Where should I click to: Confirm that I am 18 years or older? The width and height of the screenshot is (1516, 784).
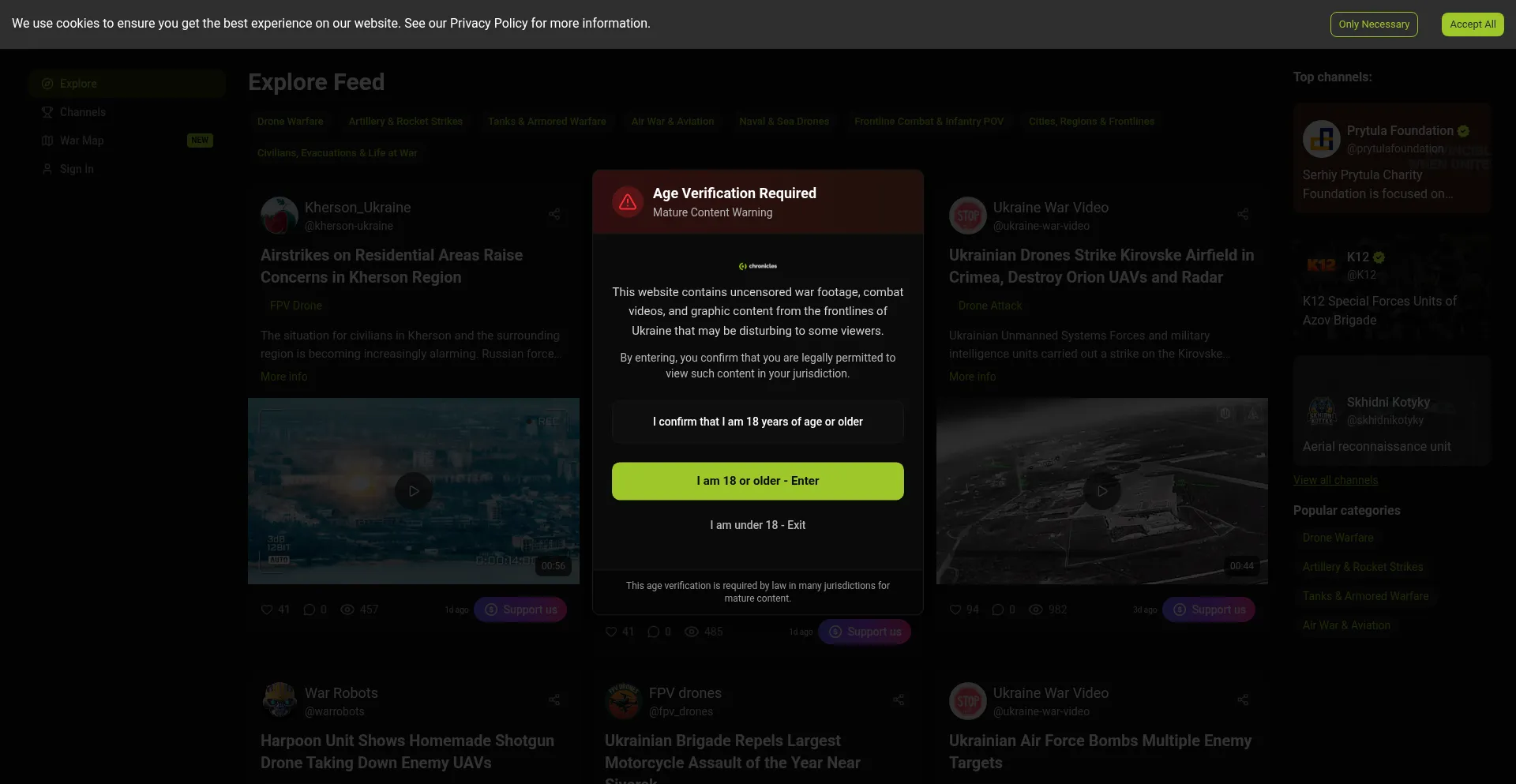pos(758,422)
